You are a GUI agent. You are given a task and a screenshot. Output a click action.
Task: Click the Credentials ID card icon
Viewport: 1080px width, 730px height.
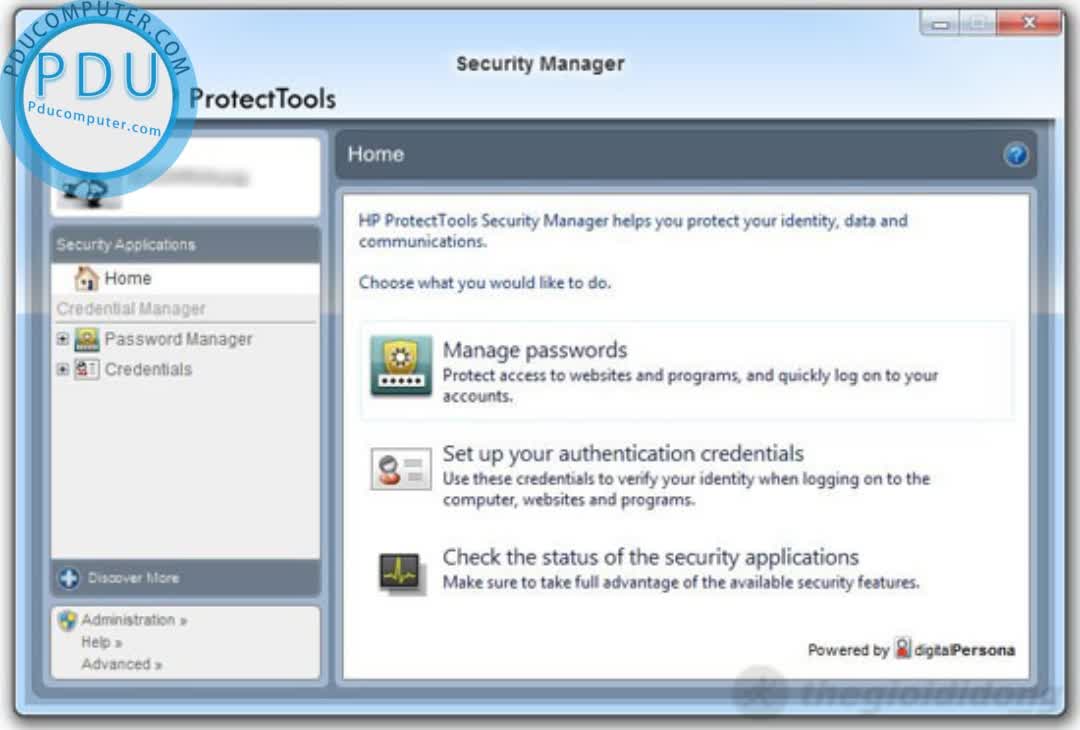[x=87, y=369]
